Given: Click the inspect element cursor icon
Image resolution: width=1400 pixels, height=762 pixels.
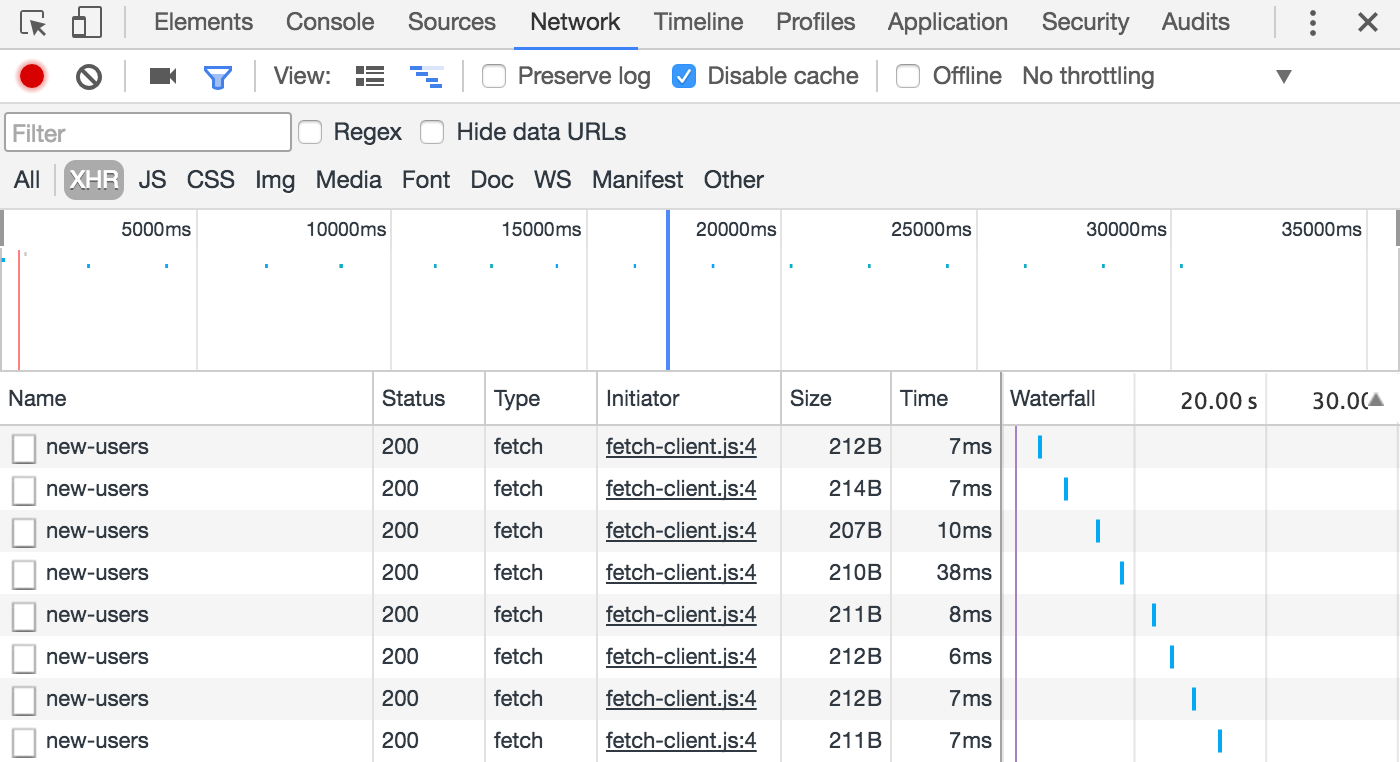Looking at the screenshot, I should tap(33, 23).
